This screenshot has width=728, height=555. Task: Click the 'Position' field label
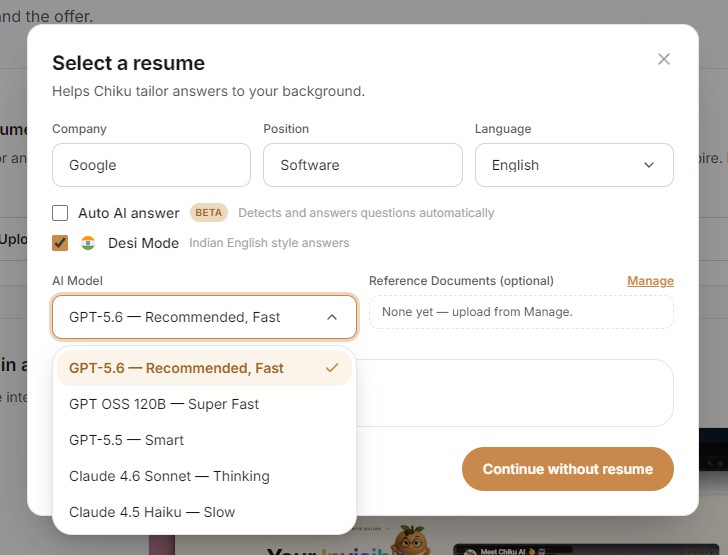pyautogui.click(x=286, y=129)
